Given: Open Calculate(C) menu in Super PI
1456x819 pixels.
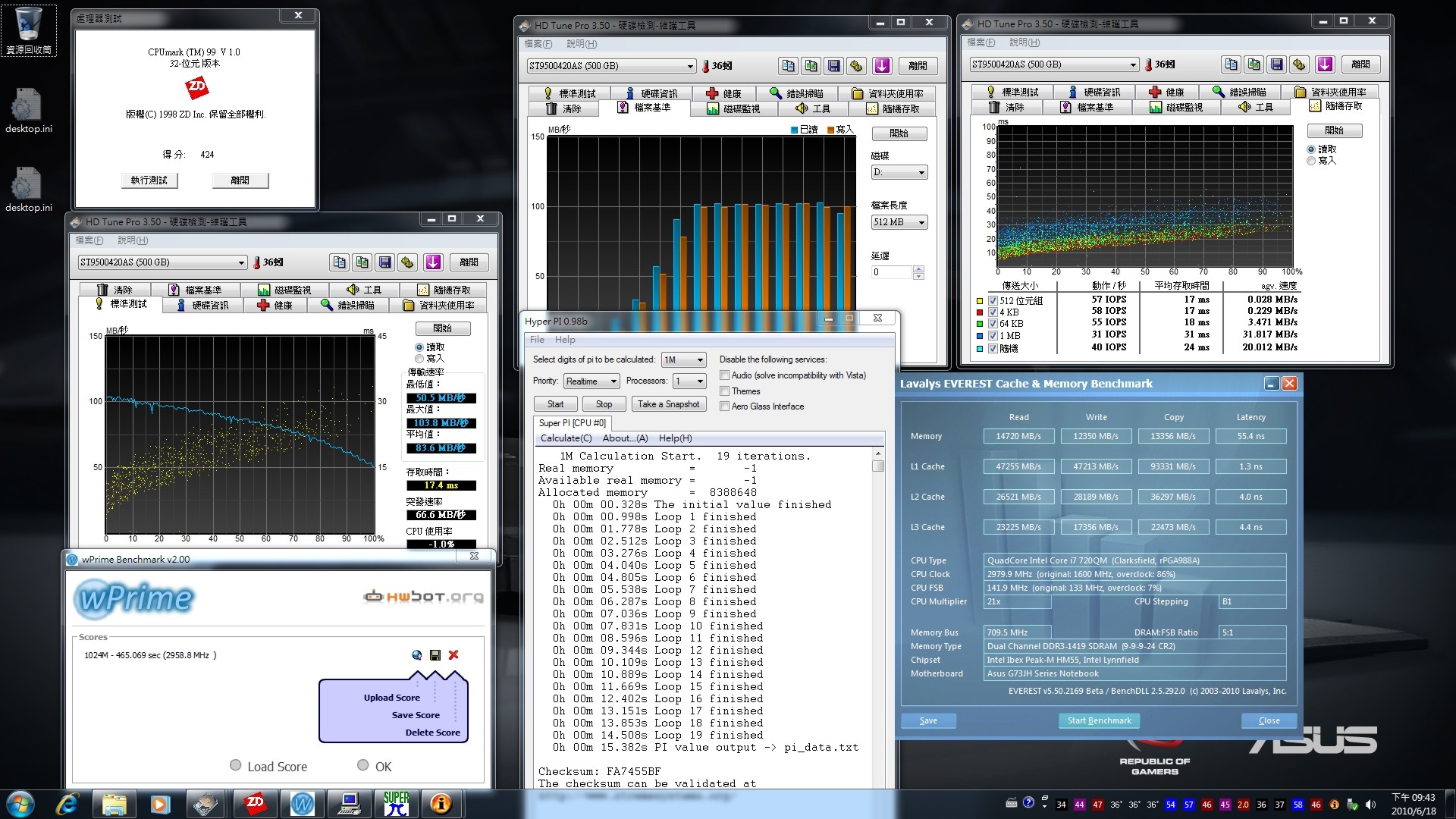Looking at the screenshot, I should point(566,438).
